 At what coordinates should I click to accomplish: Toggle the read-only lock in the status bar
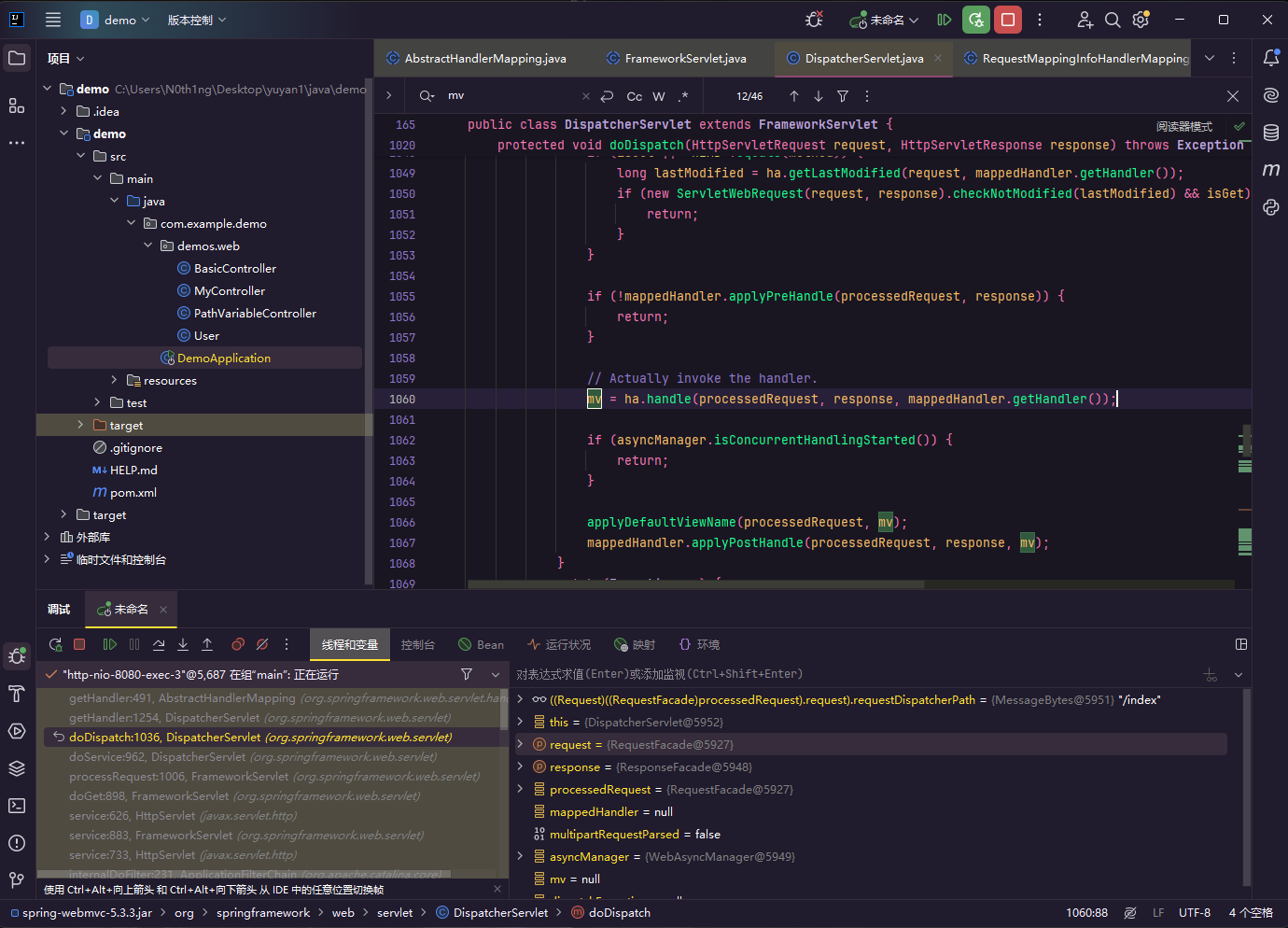point(1130,913)
